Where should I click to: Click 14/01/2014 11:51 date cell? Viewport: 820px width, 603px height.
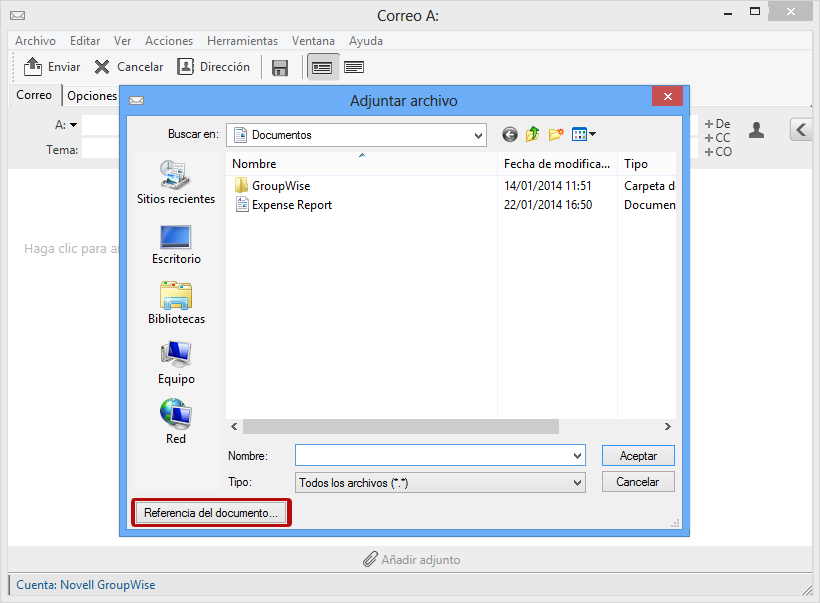(548, 186)
